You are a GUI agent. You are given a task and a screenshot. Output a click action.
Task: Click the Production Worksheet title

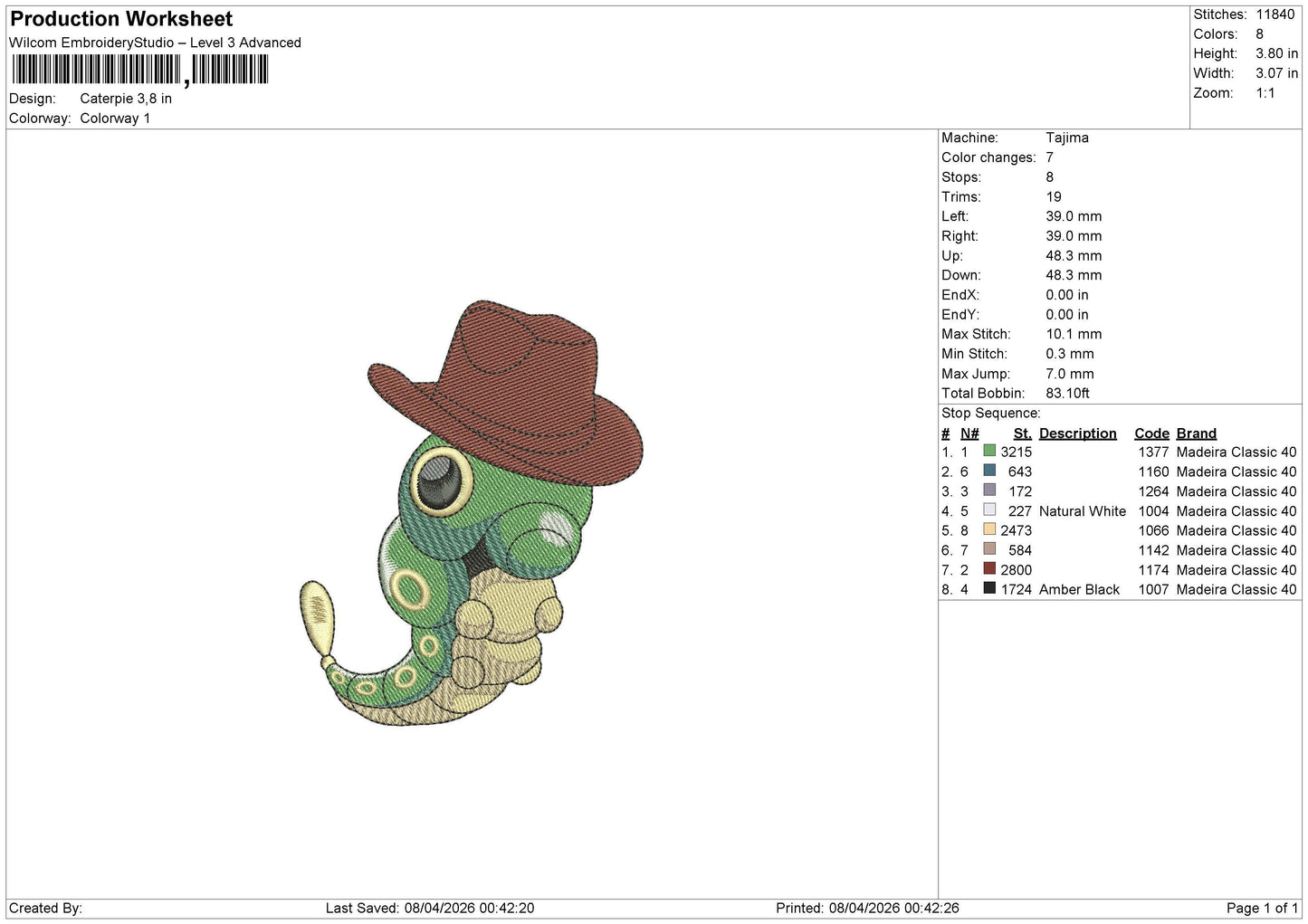[121, 19]
